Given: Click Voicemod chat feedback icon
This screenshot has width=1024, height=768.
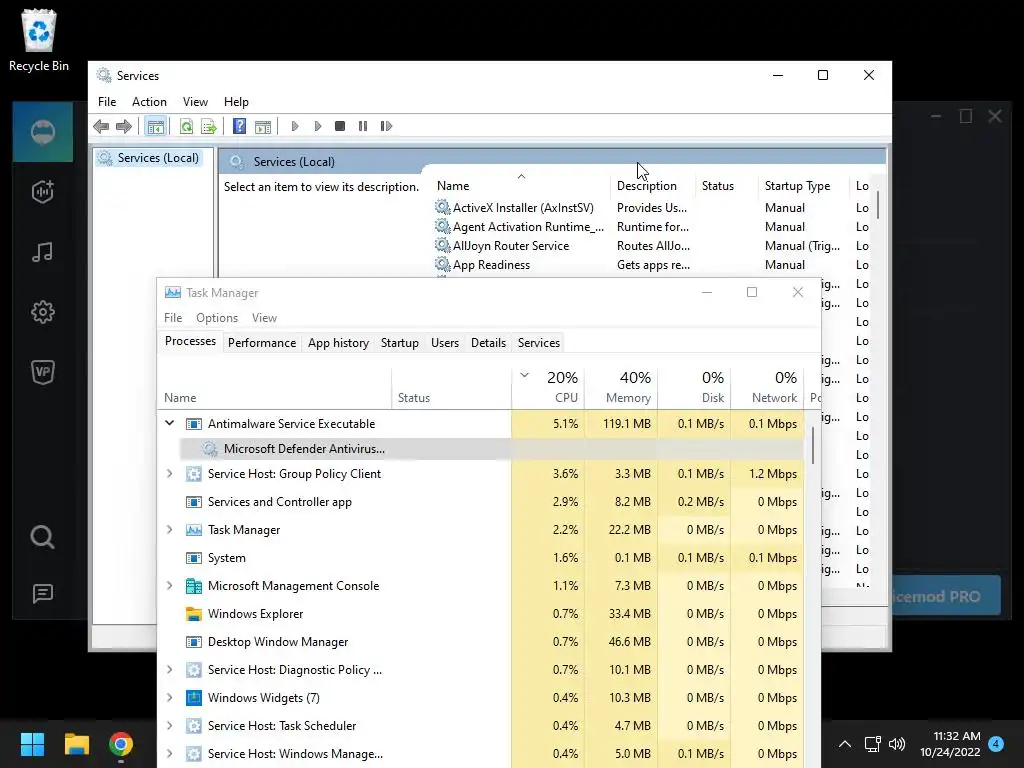Looking at the screenshot, I should tap(42, 593).
